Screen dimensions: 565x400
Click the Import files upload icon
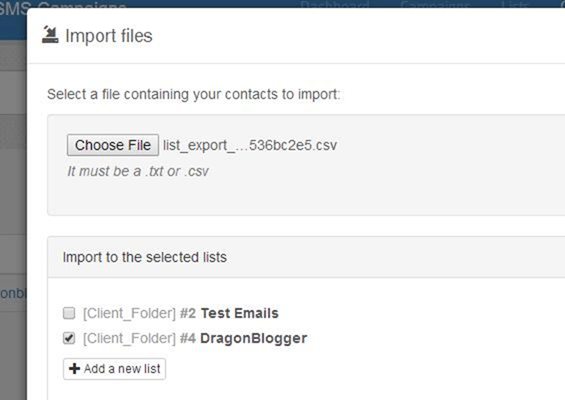pyautogui.click(x=50, y=35)
